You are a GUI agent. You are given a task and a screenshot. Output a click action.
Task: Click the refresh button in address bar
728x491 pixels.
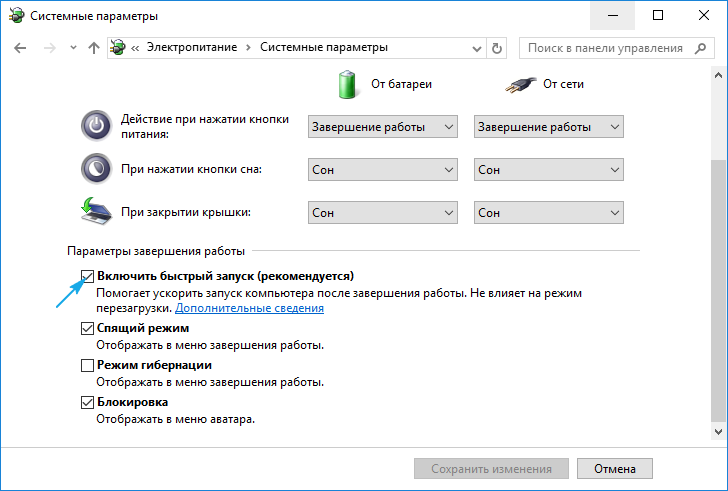tap(498, 48)
